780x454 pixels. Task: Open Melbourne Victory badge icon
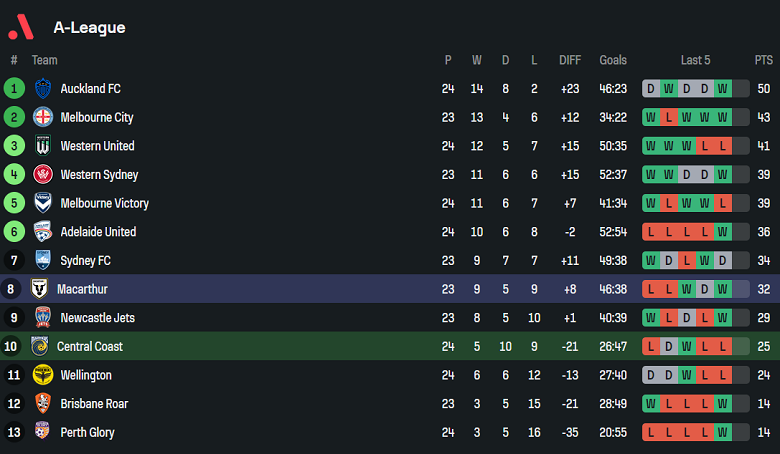click(43, 203)
